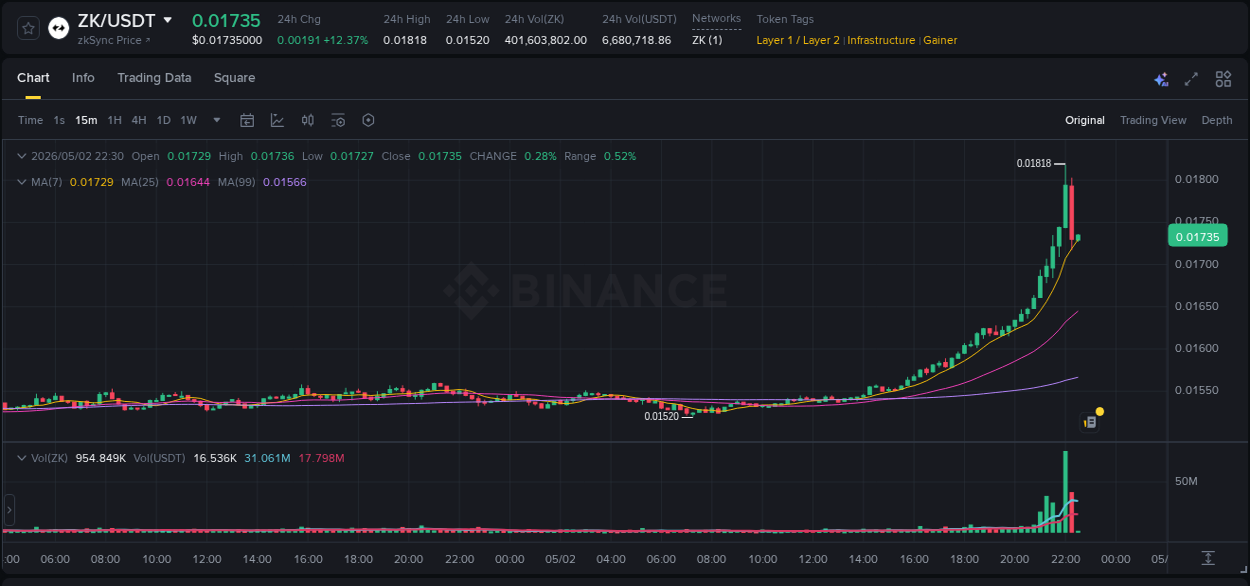Switch to Depth chart view

(1217, 120)
